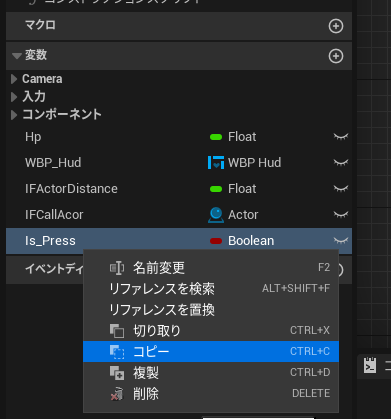
Task: Expand the コンポーネント category
Action: coord(14,115)
